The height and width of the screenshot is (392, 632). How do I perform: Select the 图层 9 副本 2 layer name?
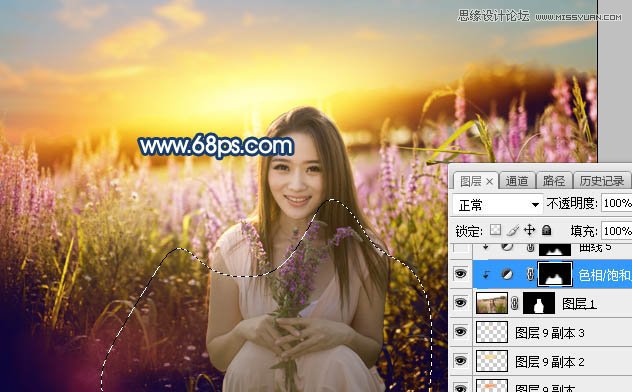tap(550, 362)
